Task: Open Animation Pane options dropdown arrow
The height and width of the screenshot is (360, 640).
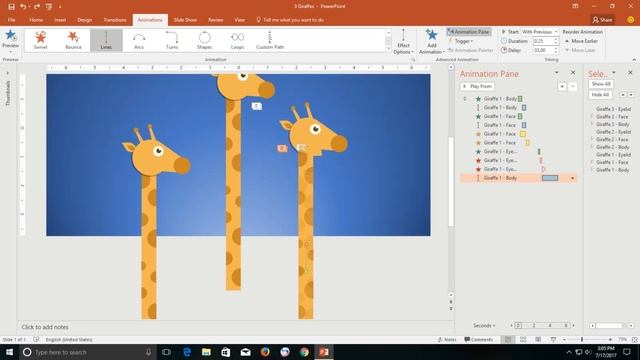Action: click(556, 73)
